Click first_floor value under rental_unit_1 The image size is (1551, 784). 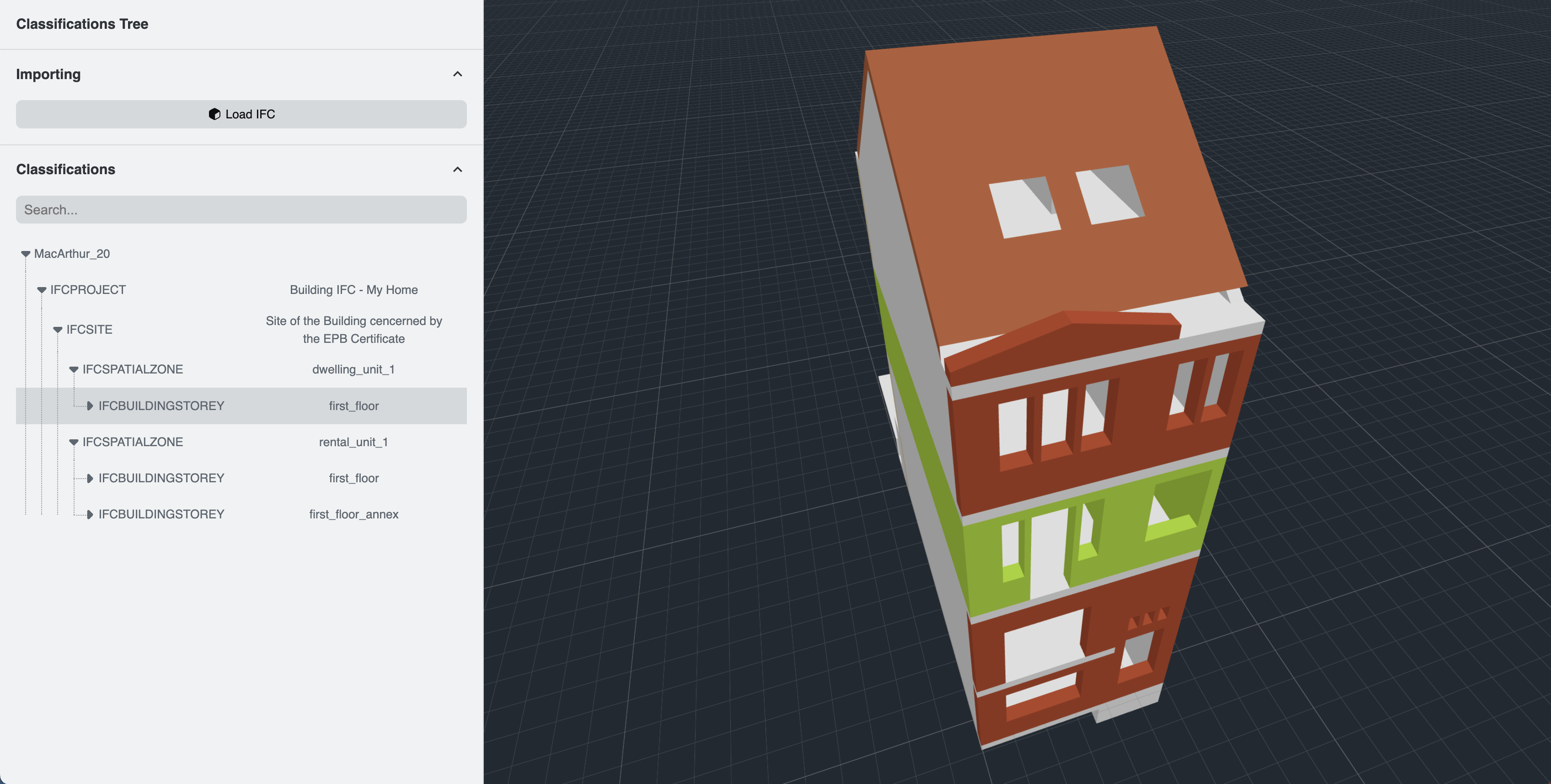tap(354, 478)
